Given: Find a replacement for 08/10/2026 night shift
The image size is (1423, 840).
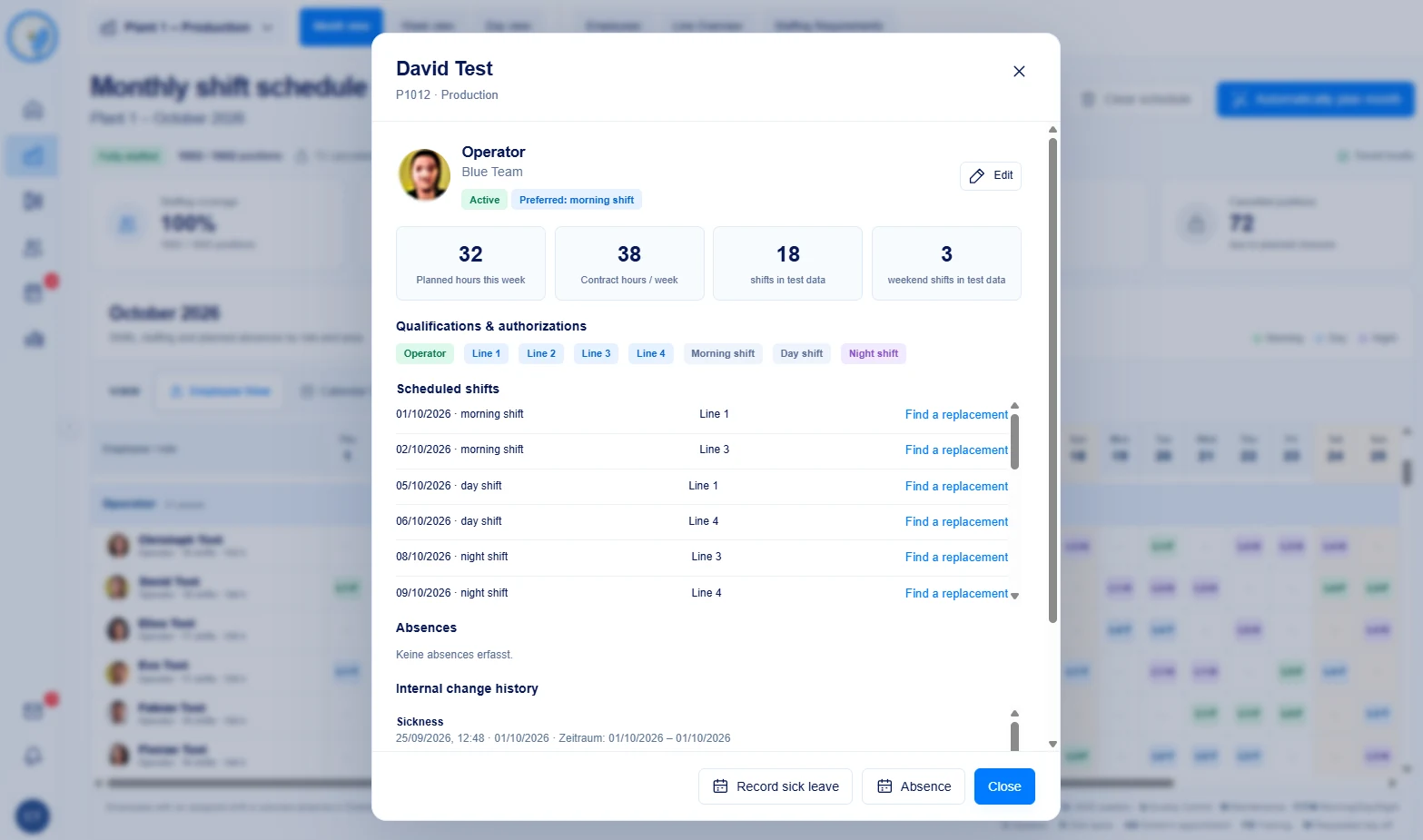Looking at the screenshot, I should coord(956,558).
